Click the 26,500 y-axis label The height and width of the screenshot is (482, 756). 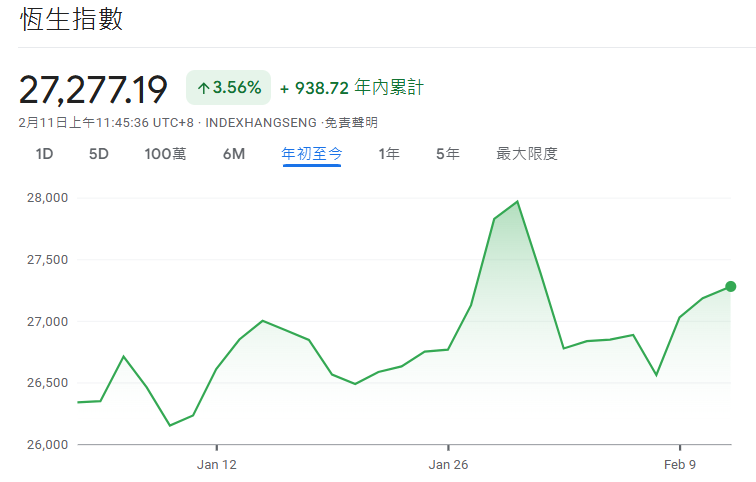pos(47,383)
